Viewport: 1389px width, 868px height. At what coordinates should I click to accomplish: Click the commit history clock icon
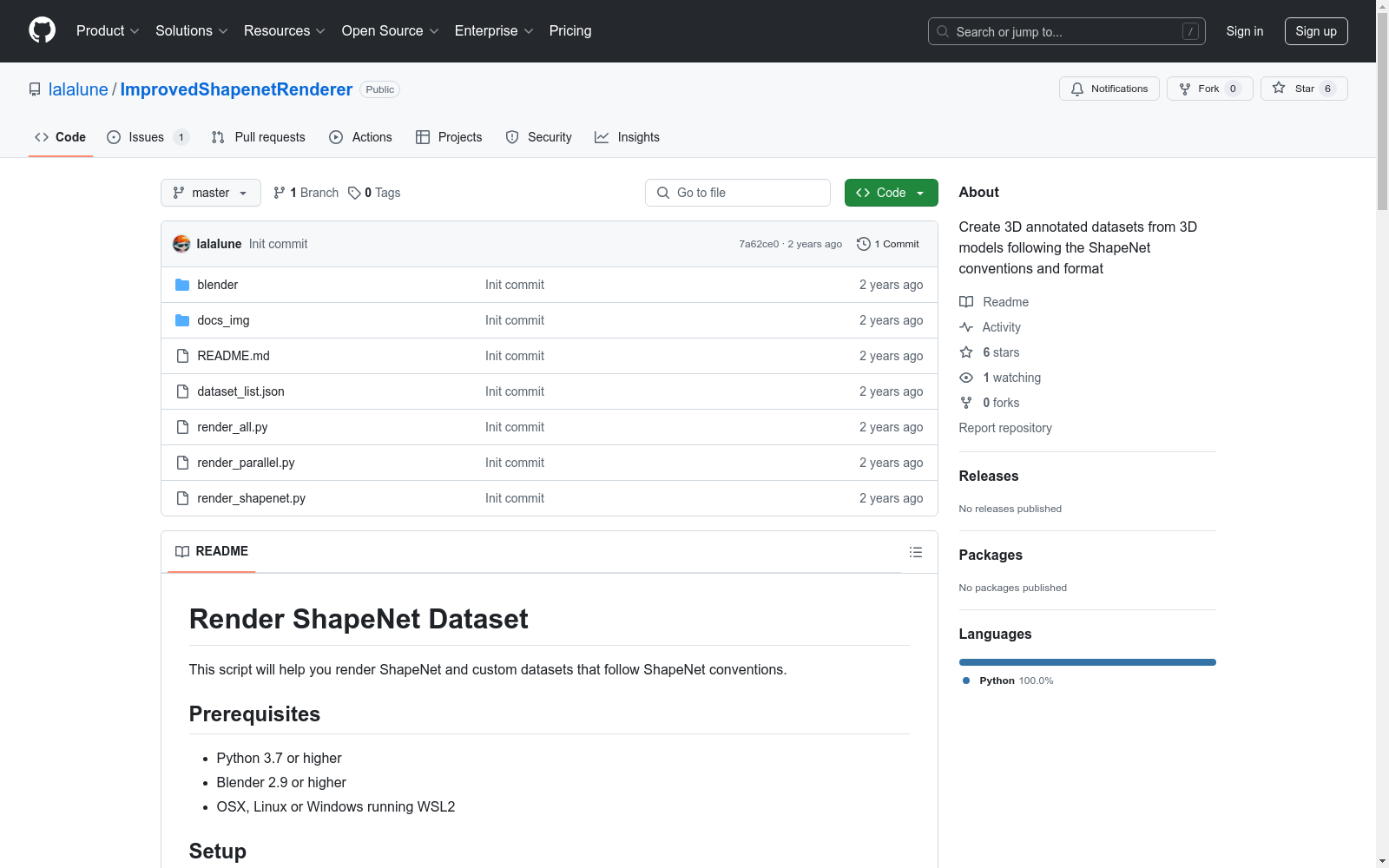coord(863,244)
